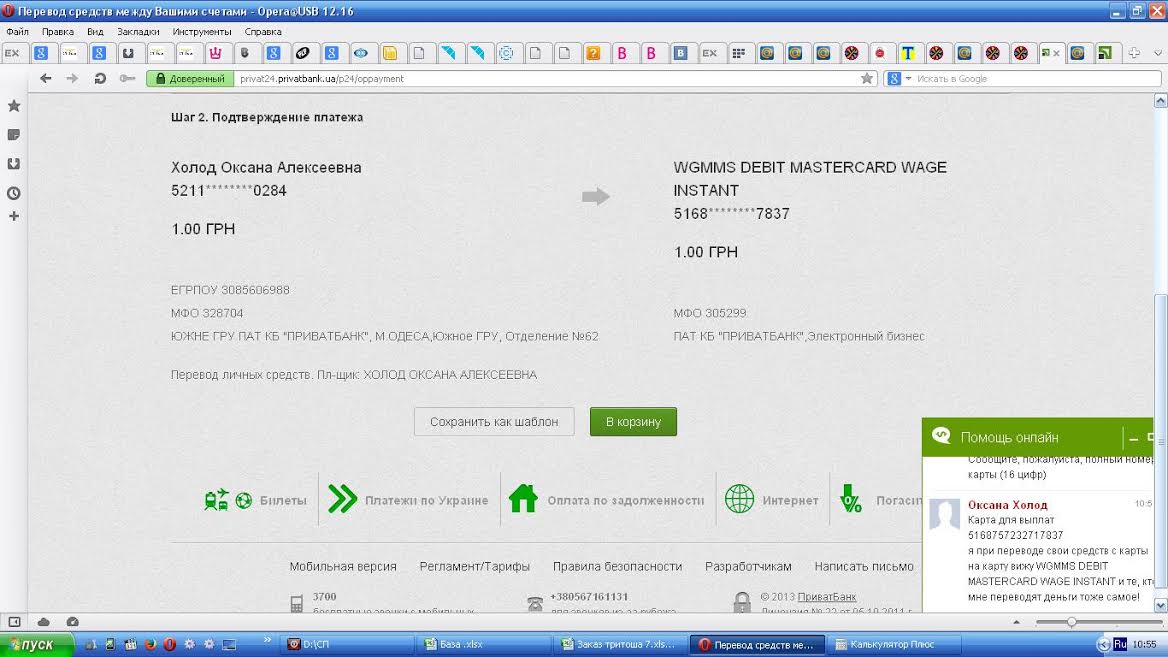Viewport: 1168px width, 657px height.
Task: Open 'Написать письмо' footer link
Action: point(864,566)
